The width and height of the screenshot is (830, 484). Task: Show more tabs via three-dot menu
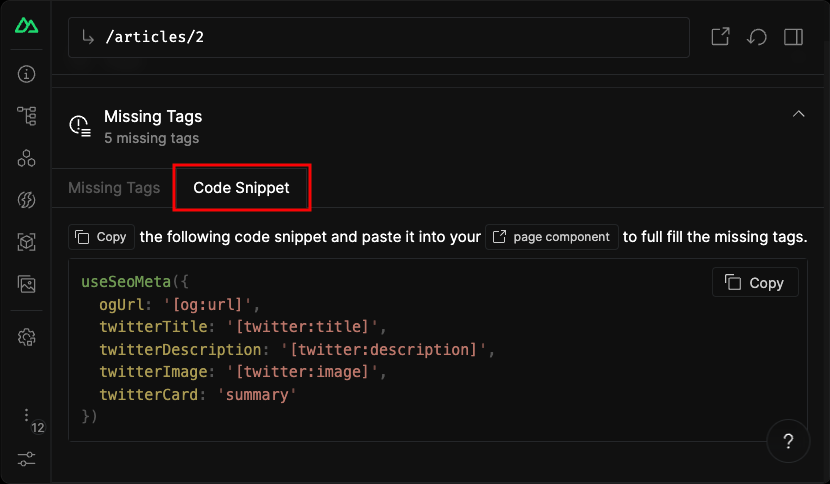coord(26,415)
